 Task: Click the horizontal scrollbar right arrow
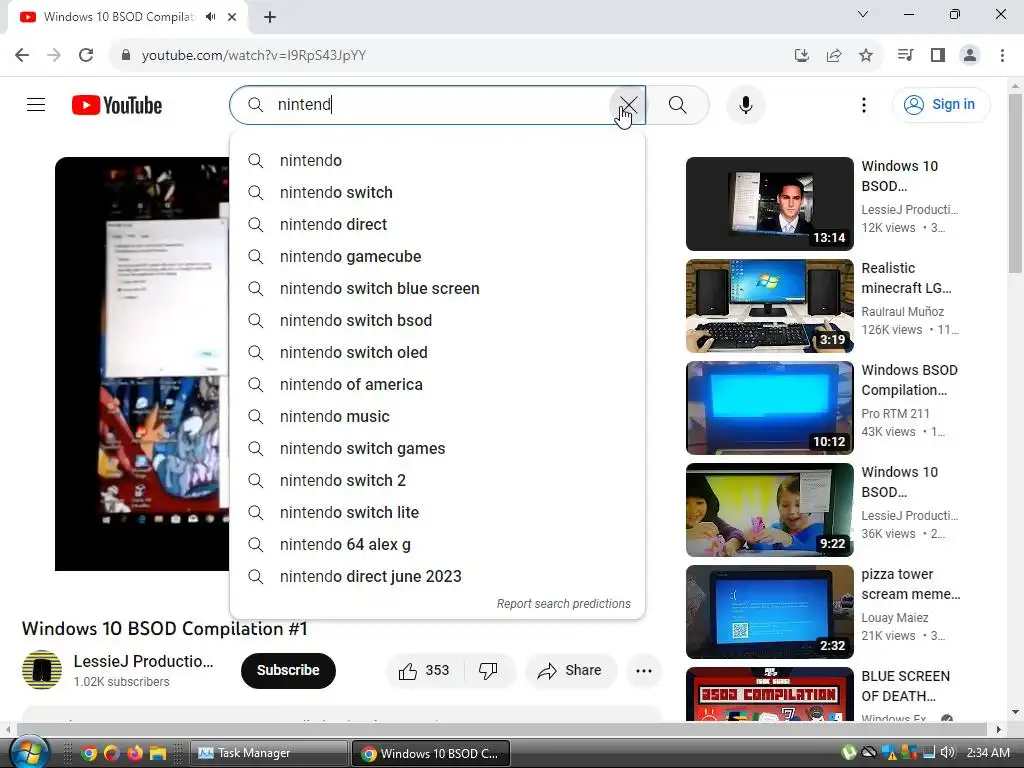998,729
